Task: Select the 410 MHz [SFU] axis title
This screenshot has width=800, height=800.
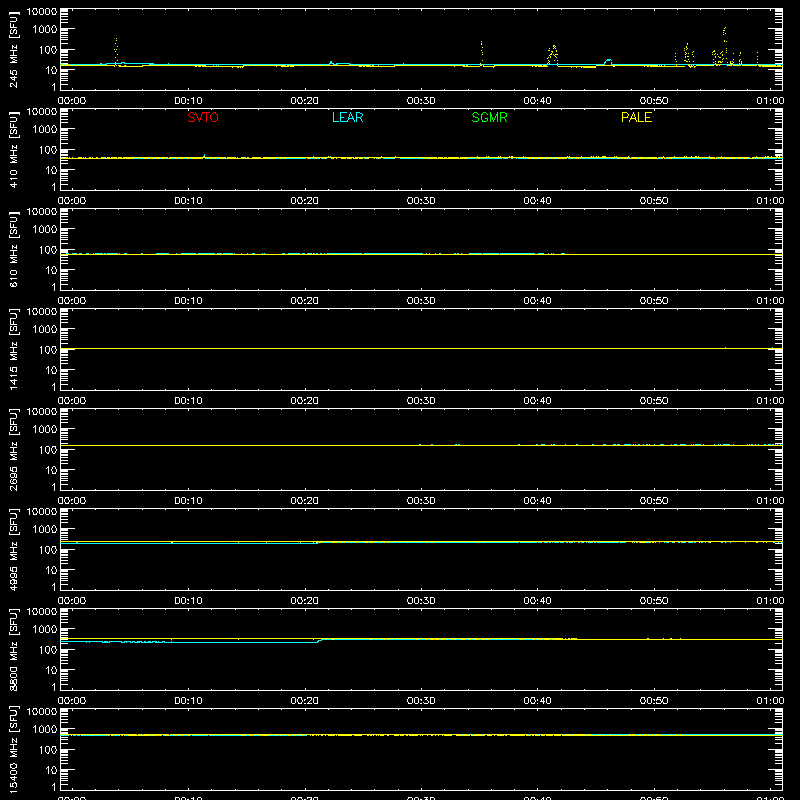Action: pos(14,149)
